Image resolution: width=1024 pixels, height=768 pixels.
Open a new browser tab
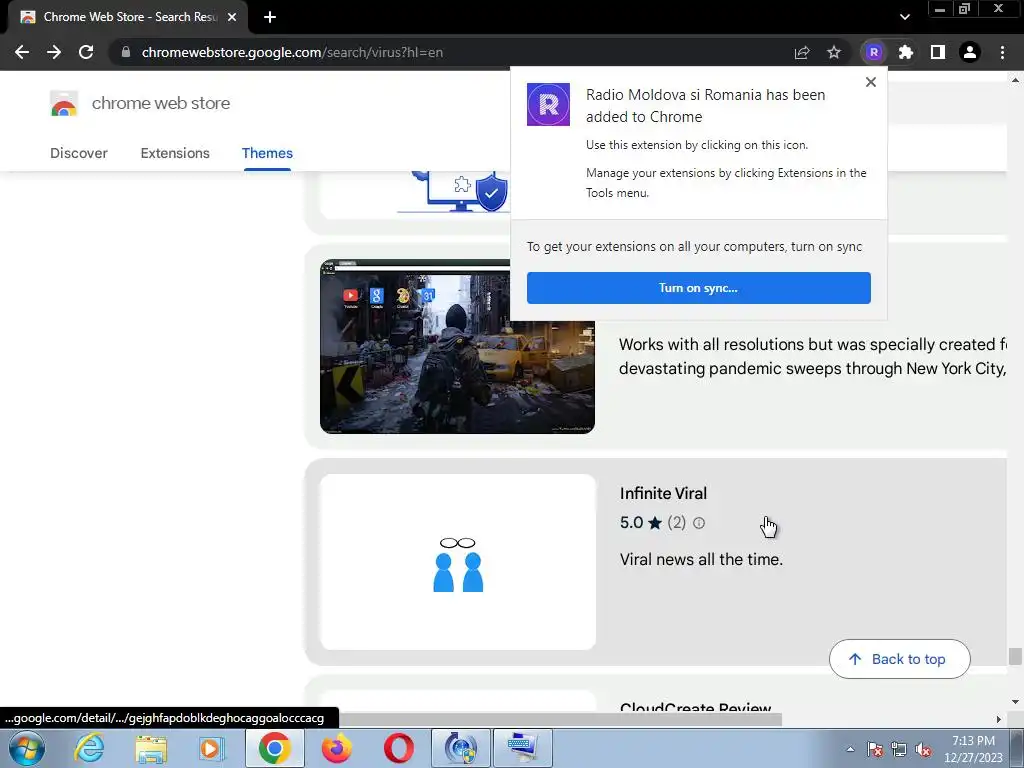tap(270, 17)
